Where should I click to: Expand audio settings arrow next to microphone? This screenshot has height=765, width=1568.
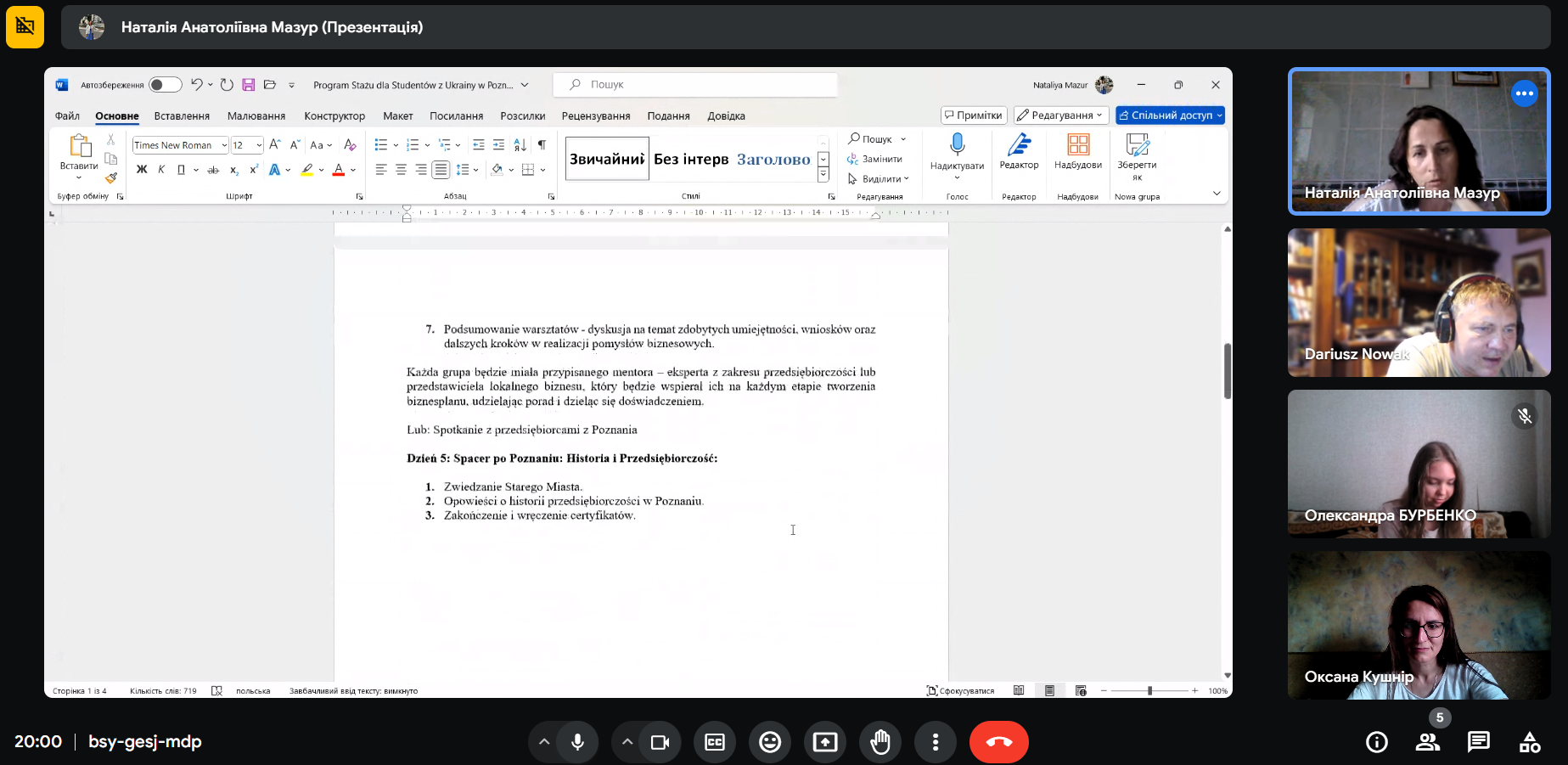[x=544, y=742]
